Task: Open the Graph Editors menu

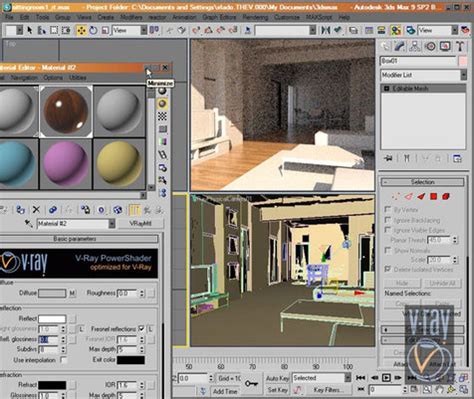Action: (219, 17)
